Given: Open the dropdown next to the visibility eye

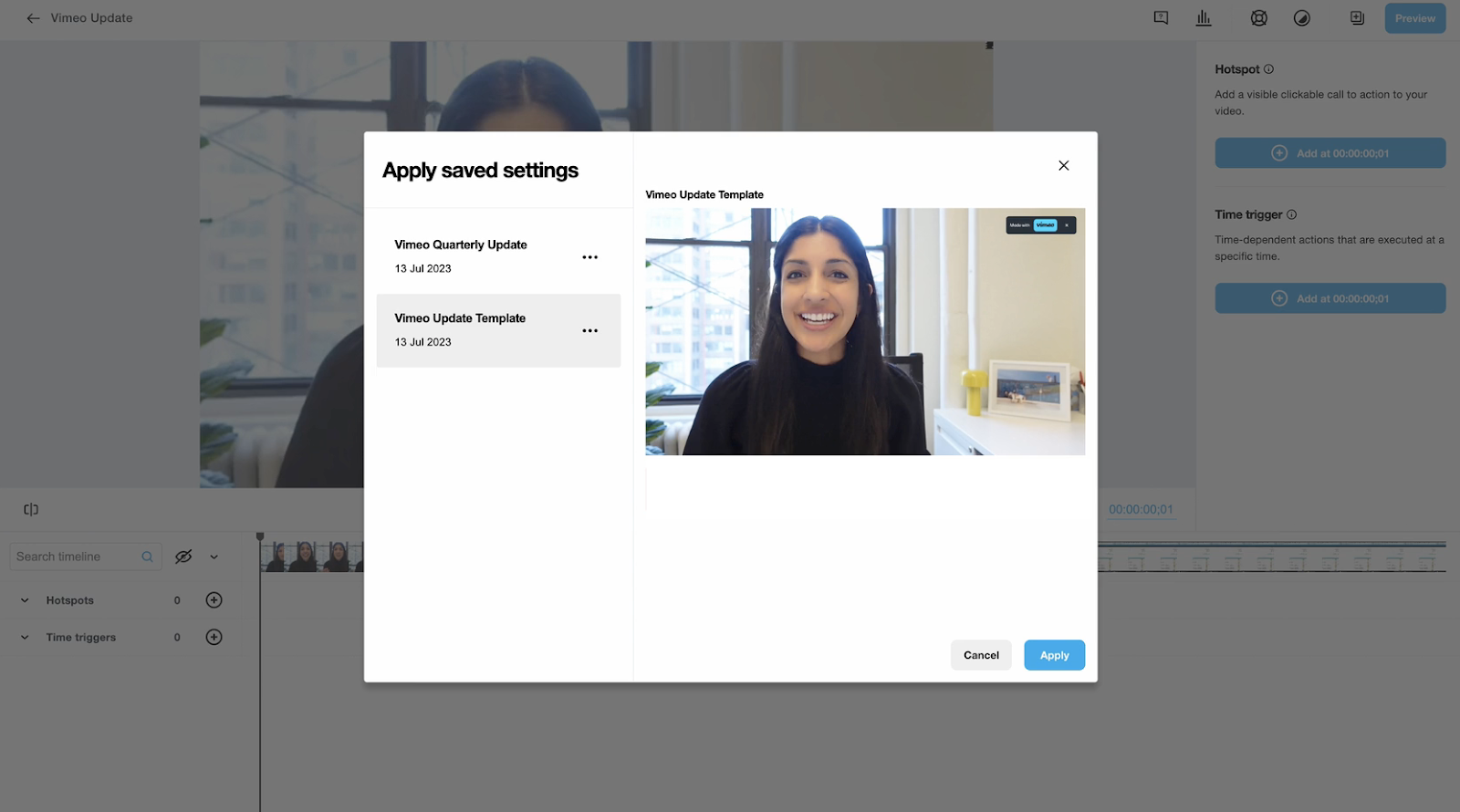Looking at the screenshot, I should click(214, 557).
